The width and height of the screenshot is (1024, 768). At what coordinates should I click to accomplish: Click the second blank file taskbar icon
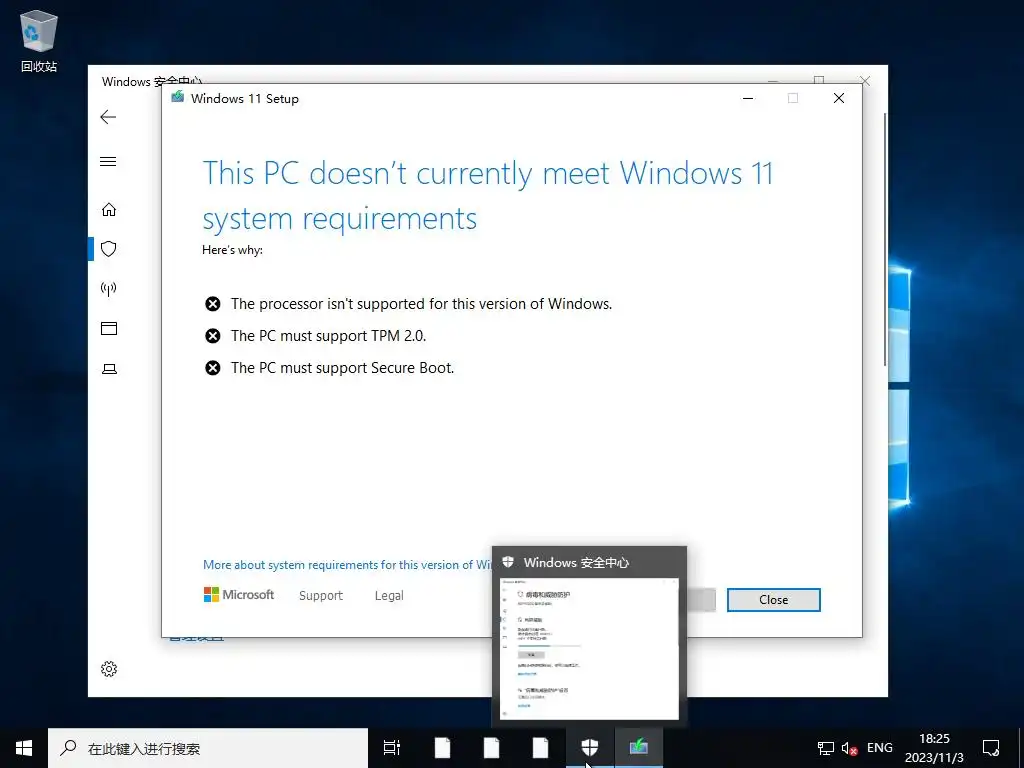(x=492, y=748)
